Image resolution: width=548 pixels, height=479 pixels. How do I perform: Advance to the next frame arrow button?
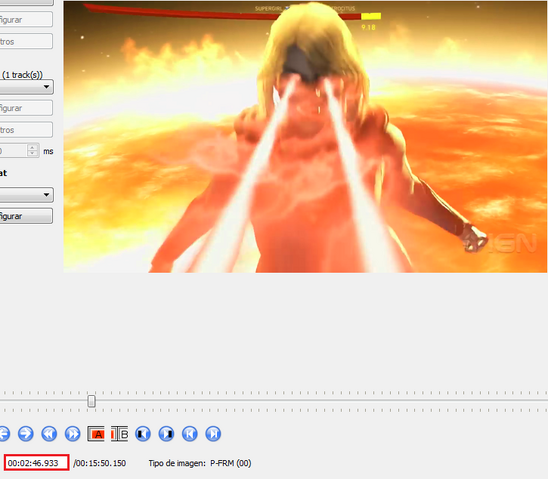pyautogui.click(x=26, y=434)
